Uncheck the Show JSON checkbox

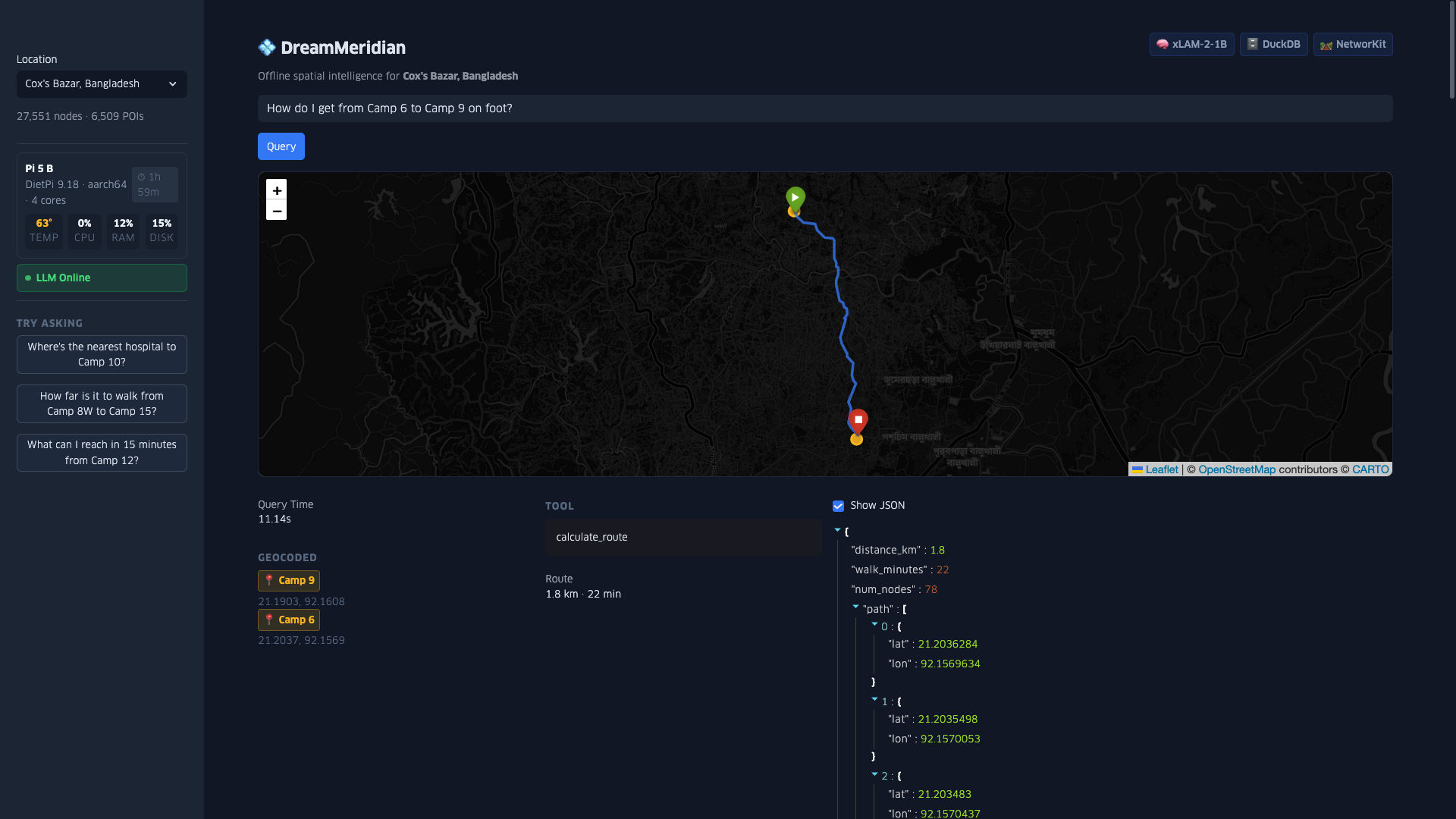click(838, 506)
